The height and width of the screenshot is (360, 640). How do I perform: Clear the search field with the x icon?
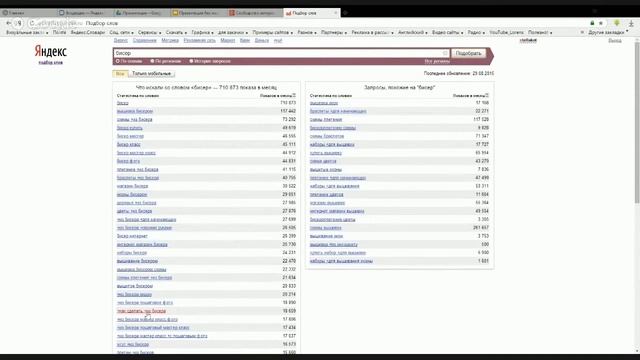(445, 53)
